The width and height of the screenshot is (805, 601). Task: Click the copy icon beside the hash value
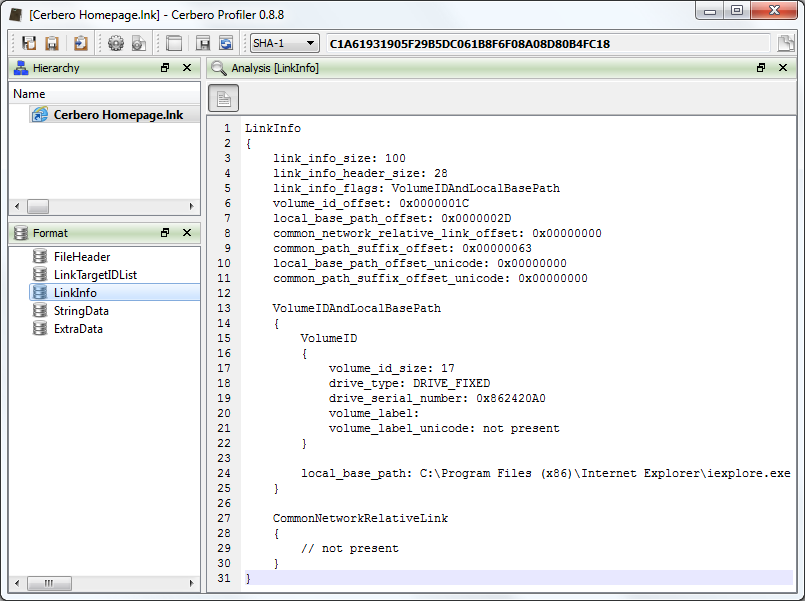point(786,44)
